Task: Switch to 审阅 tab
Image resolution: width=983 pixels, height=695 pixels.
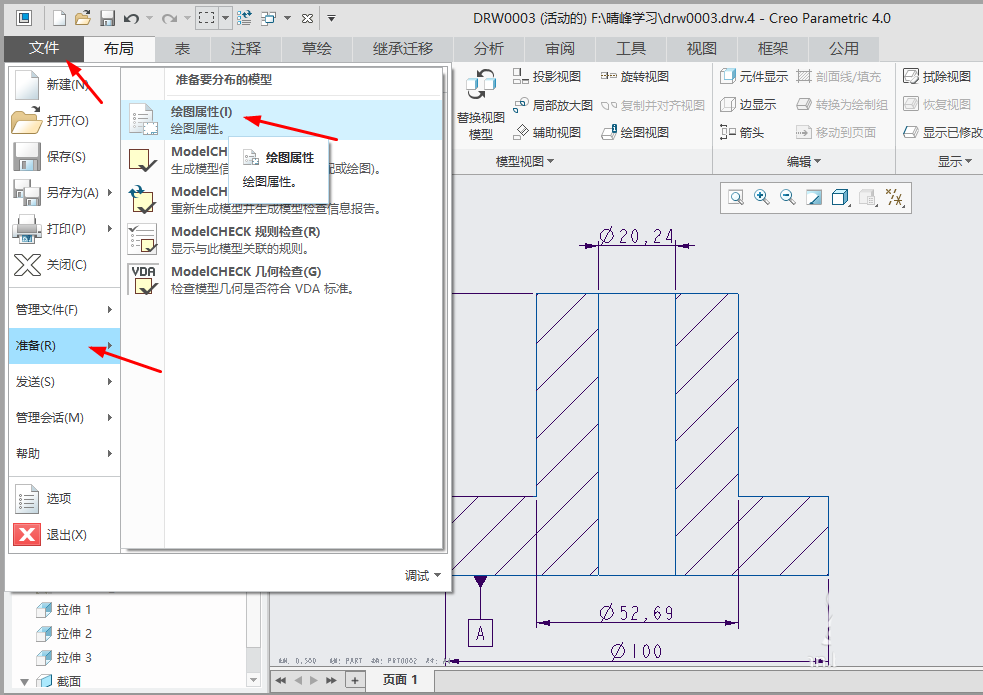Action: click(560, 49)
